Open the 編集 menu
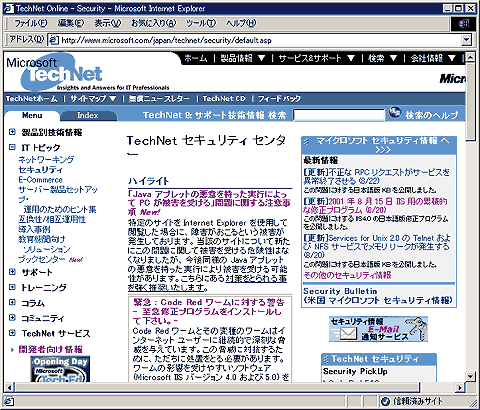 71,23
